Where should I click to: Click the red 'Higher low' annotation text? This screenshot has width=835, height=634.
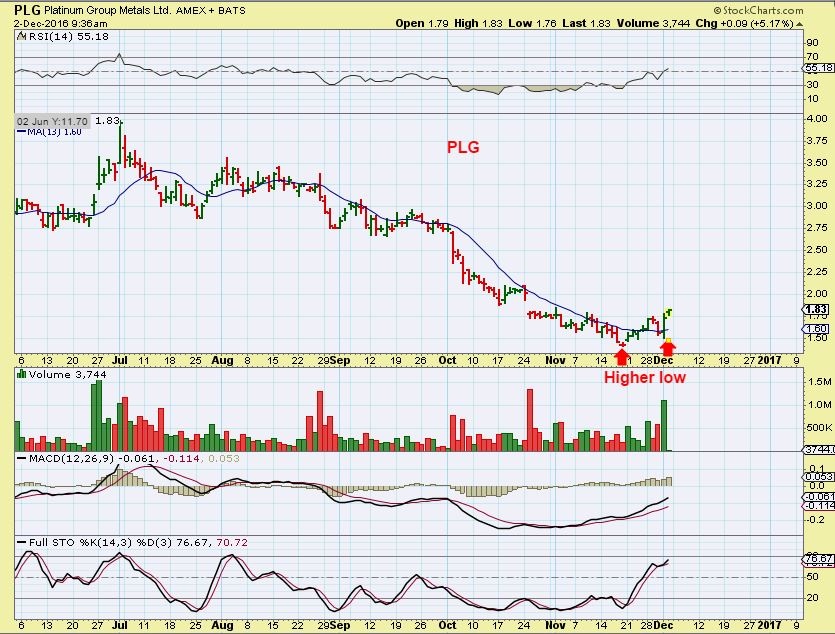[644, 378]
